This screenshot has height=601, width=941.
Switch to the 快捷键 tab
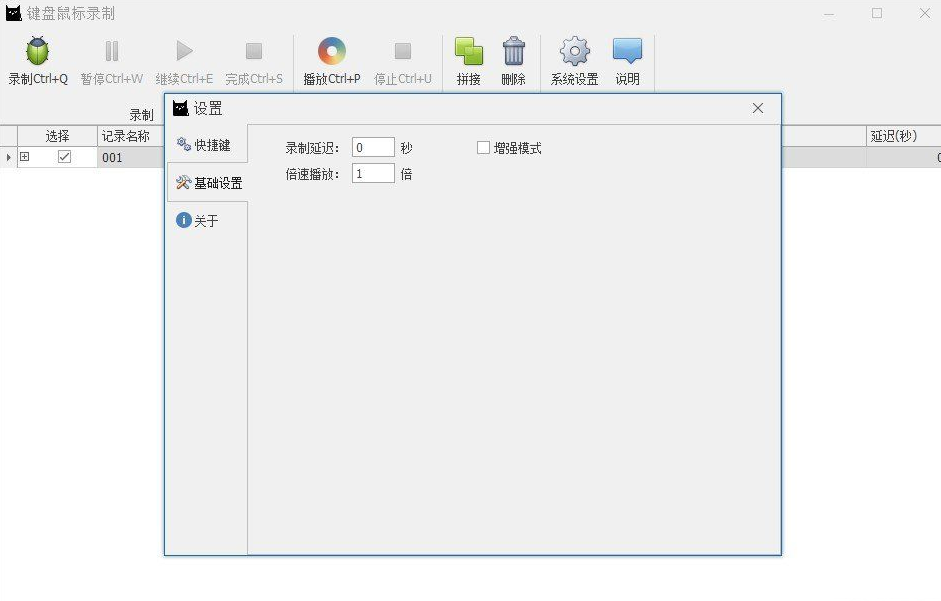(206, 145)
